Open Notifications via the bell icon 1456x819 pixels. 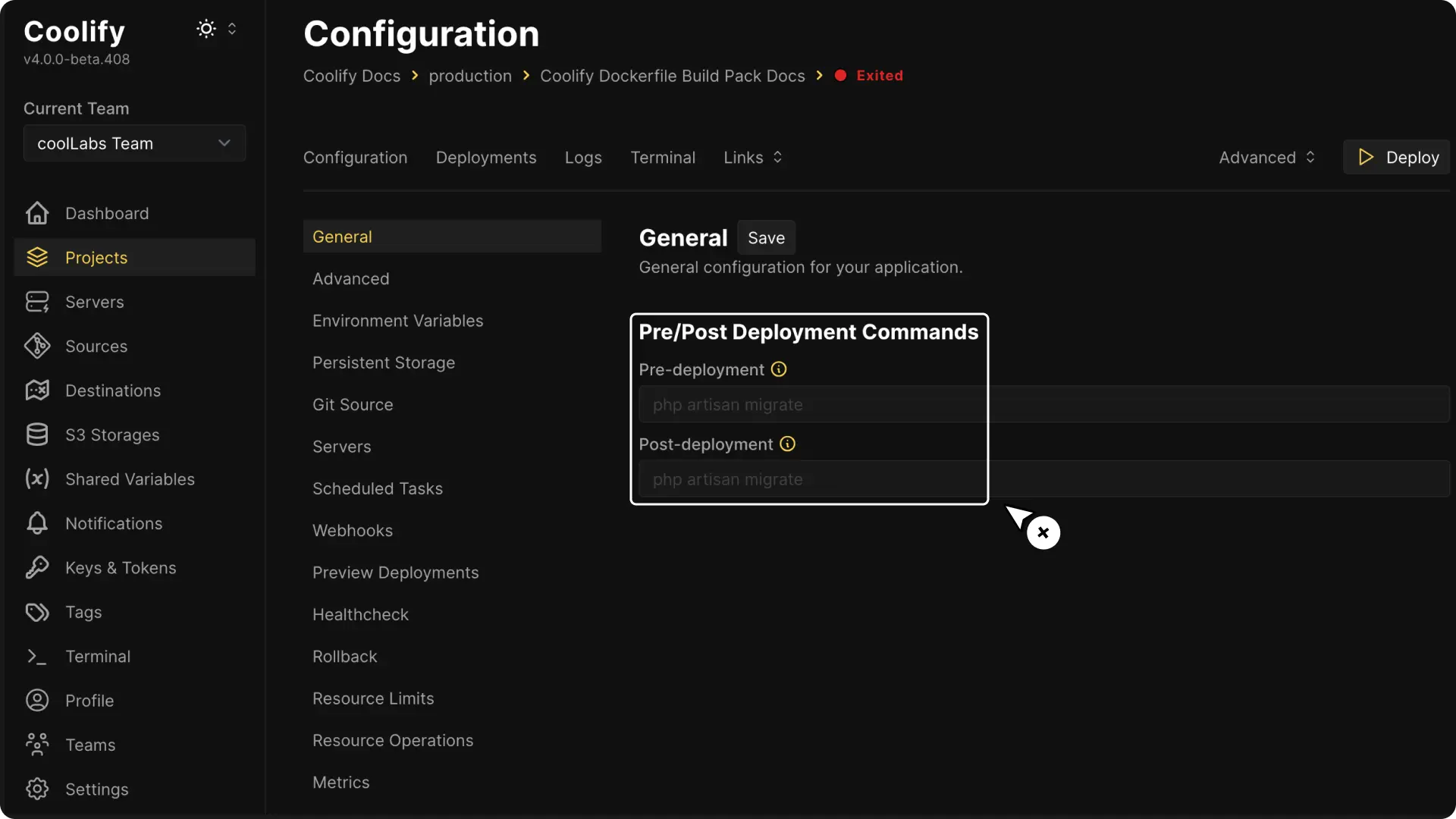(36, 522)
